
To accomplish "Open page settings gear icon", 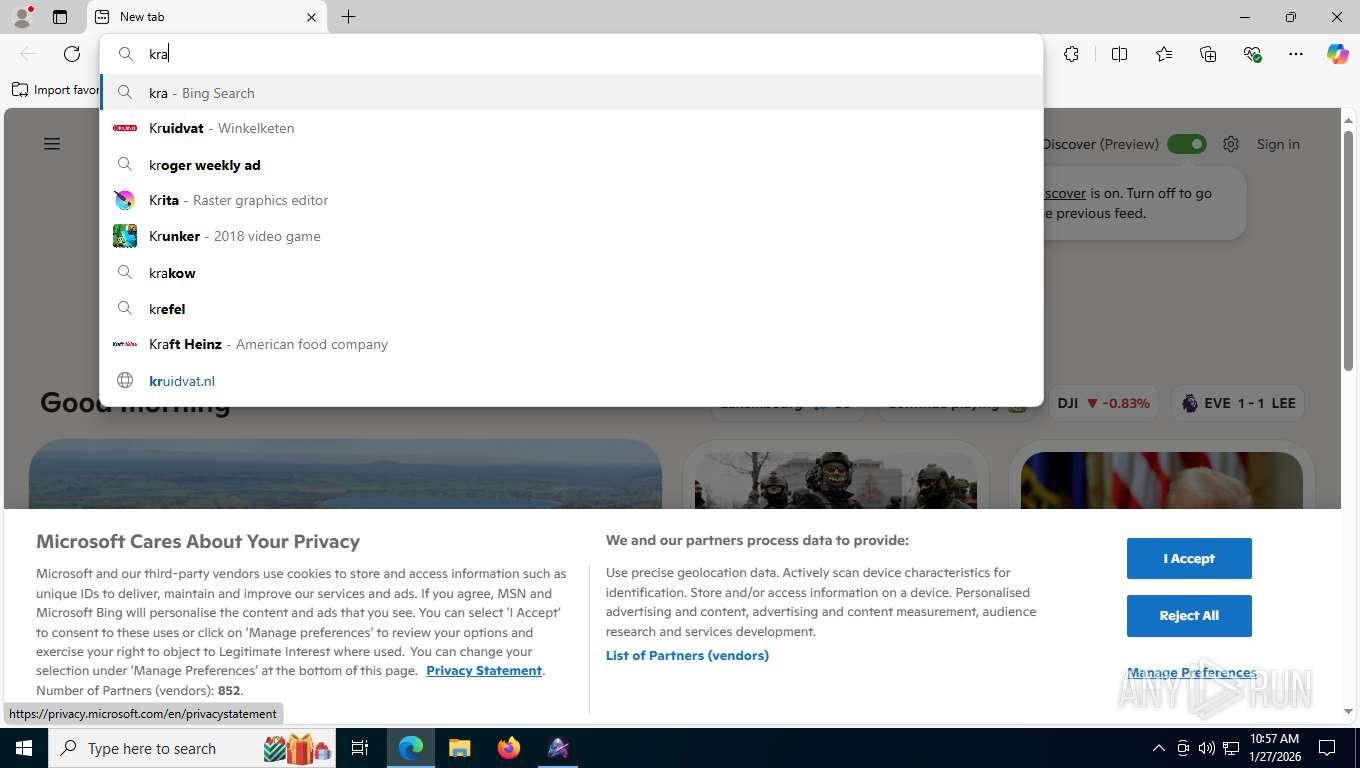I will pos(1231,144).
